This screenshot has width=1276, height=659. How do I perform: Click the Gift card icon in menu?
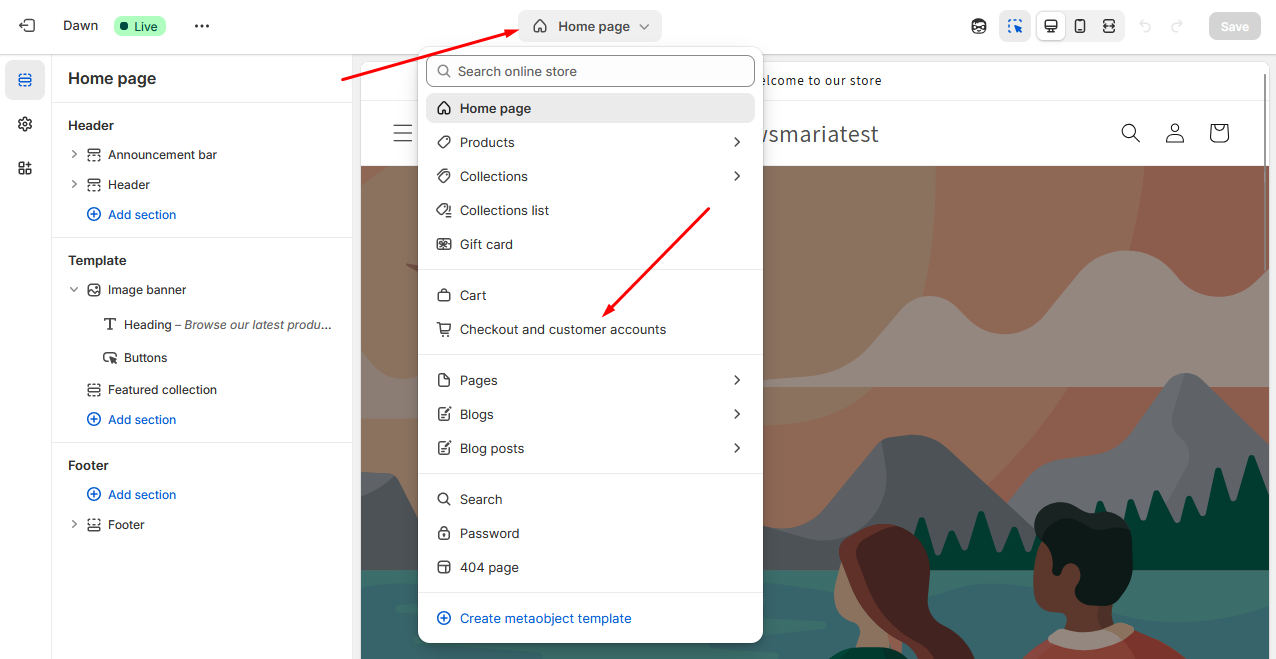click(x=444, y=244)
